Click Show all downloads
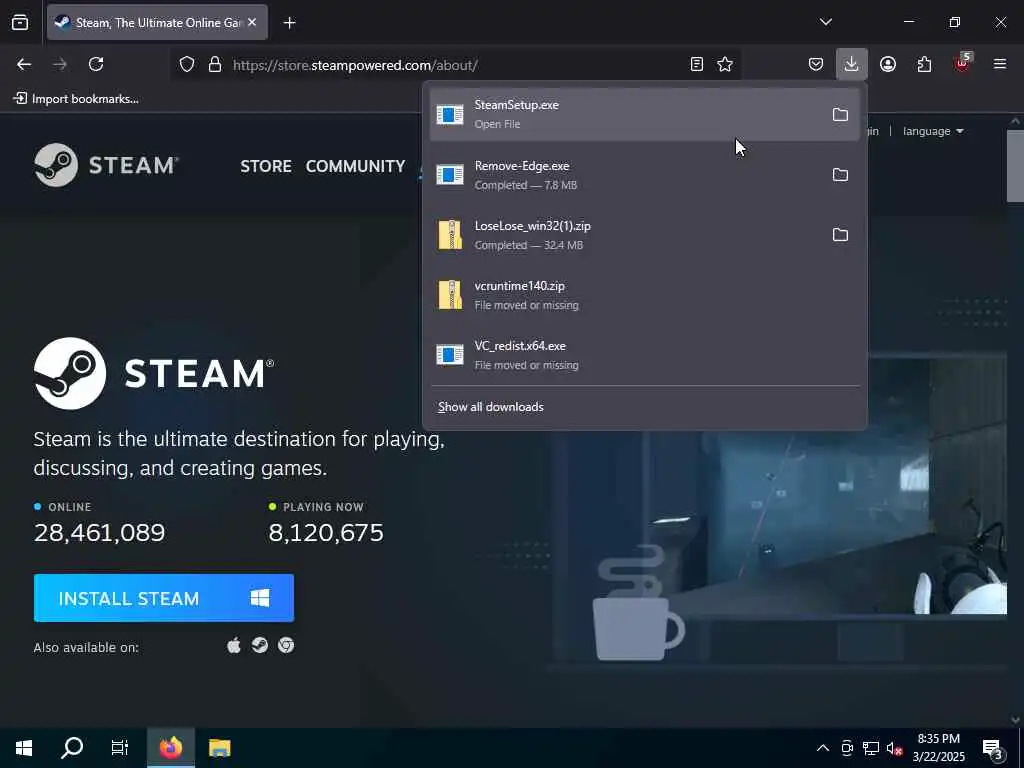 [x=490, y=407]
